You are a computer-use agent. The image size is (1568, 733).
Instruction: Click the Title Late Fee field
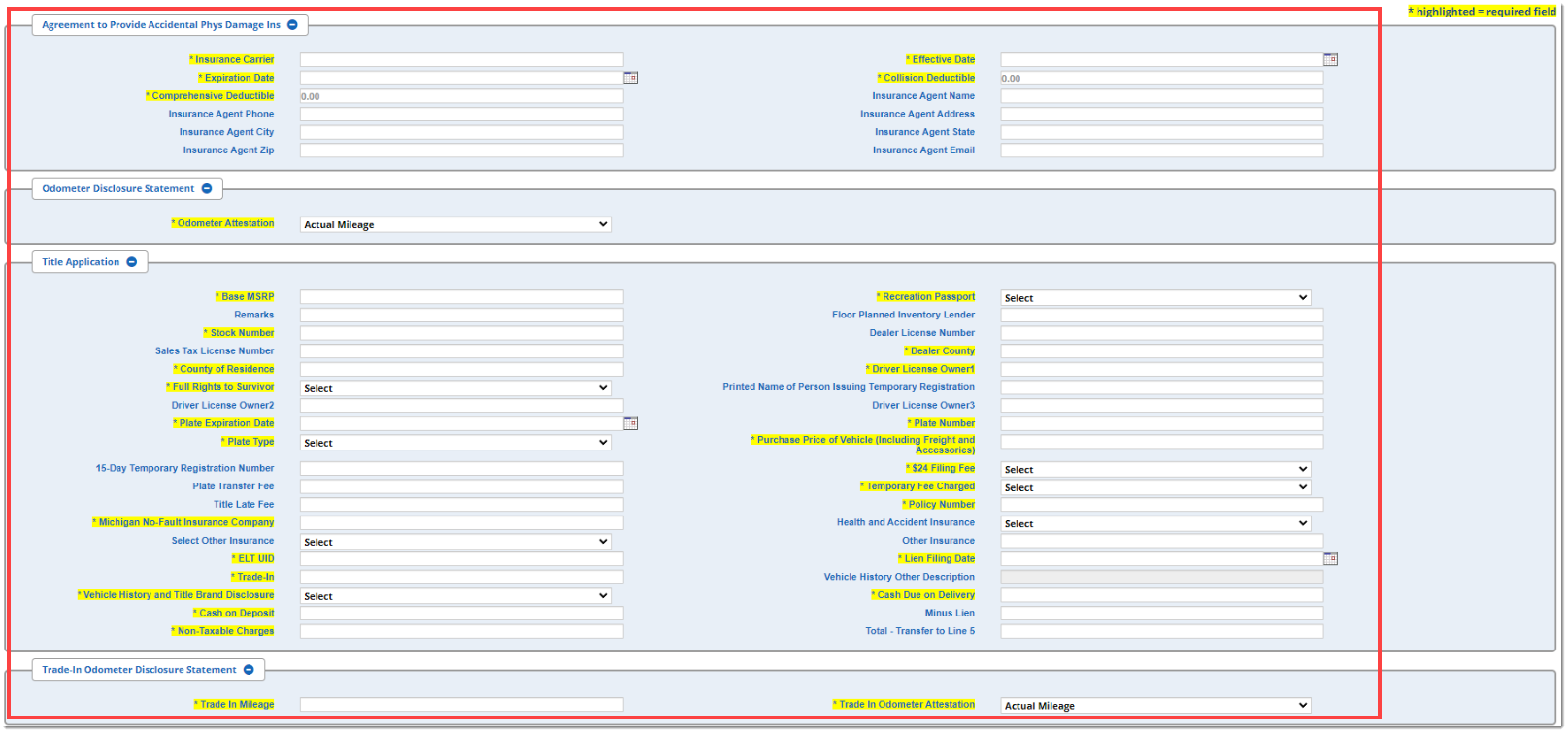click(x=461, y=505)
